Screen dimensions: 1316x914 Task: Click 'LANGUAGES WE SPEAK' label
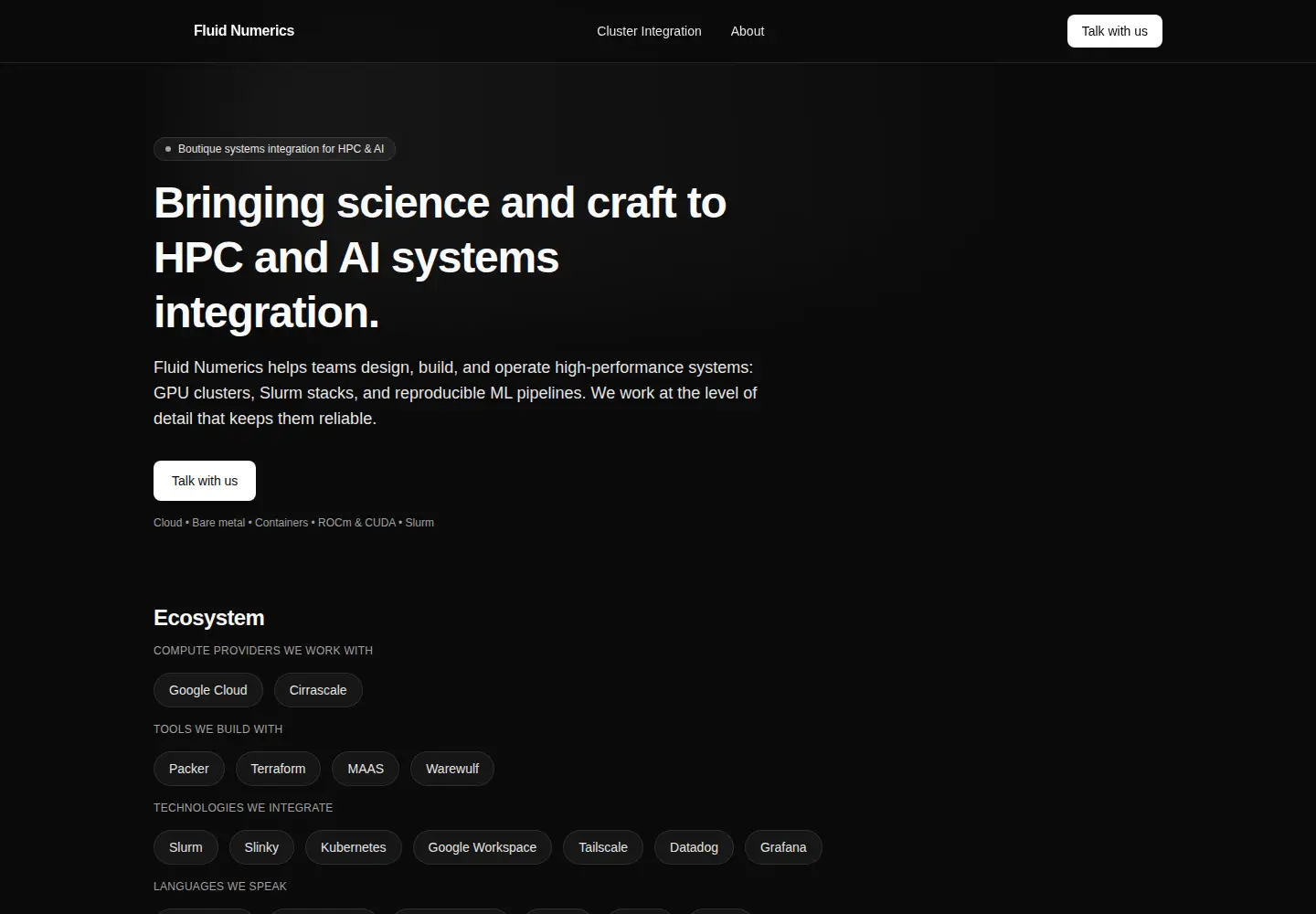coord(220,887)
